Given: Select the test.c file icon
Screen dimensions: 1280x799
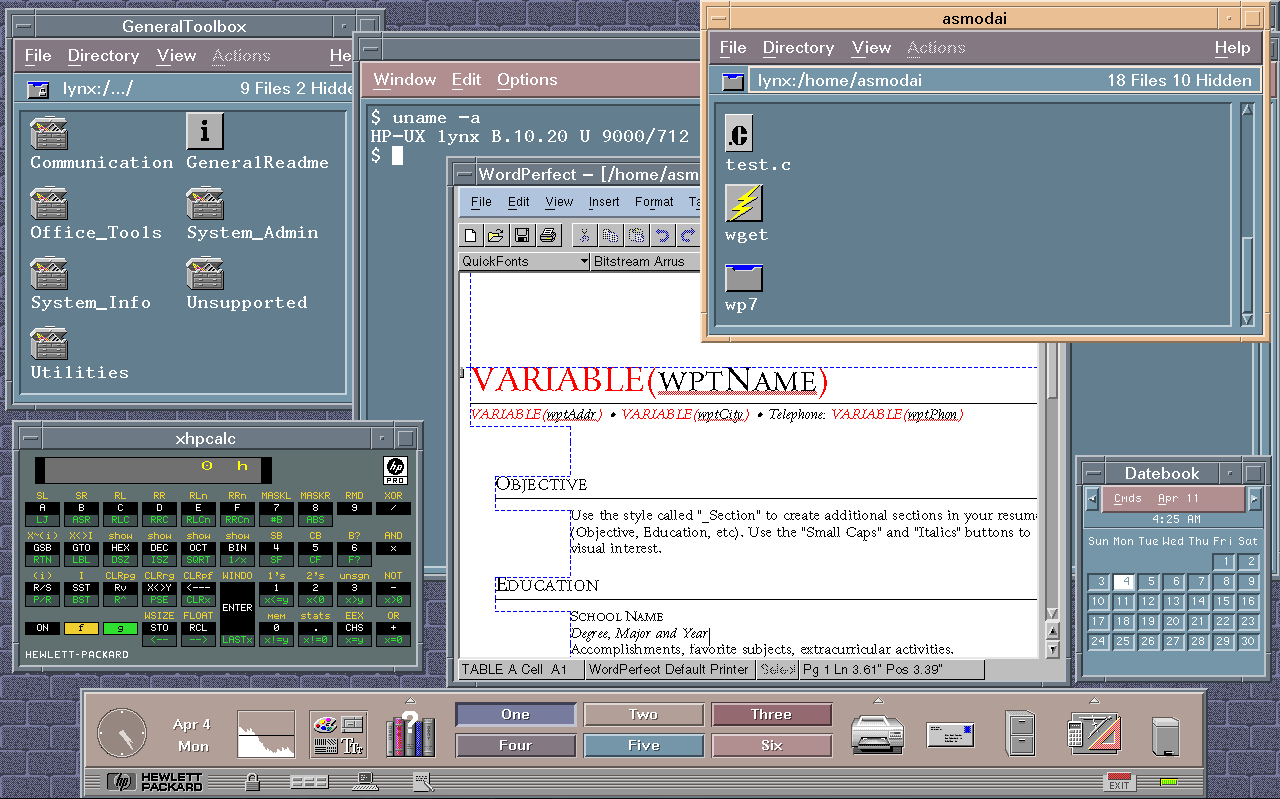Looking at the screenshot, I should (739, 133).
